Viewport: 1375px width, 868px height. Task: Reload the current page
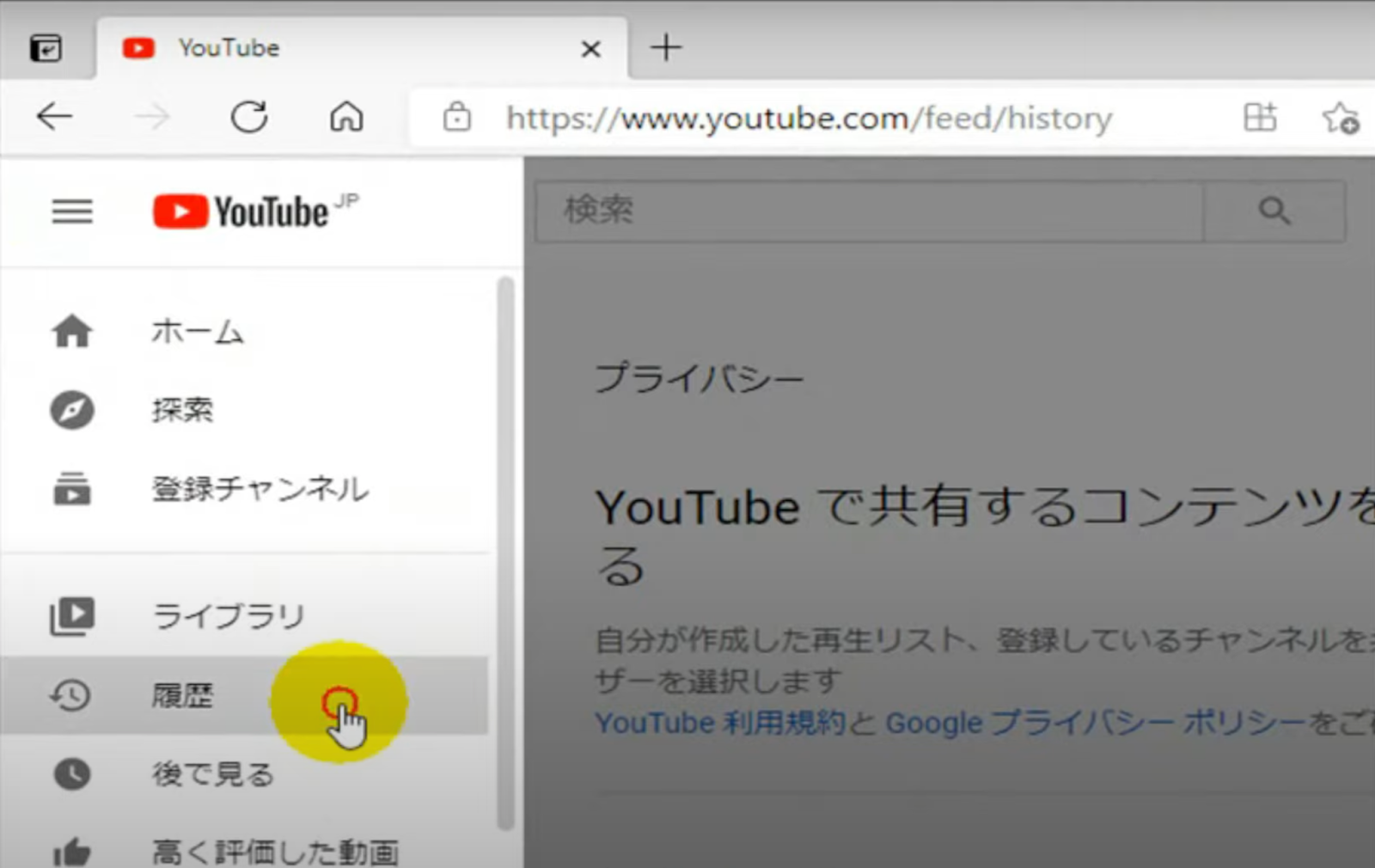pyautogui.click(x=249, y=116)
